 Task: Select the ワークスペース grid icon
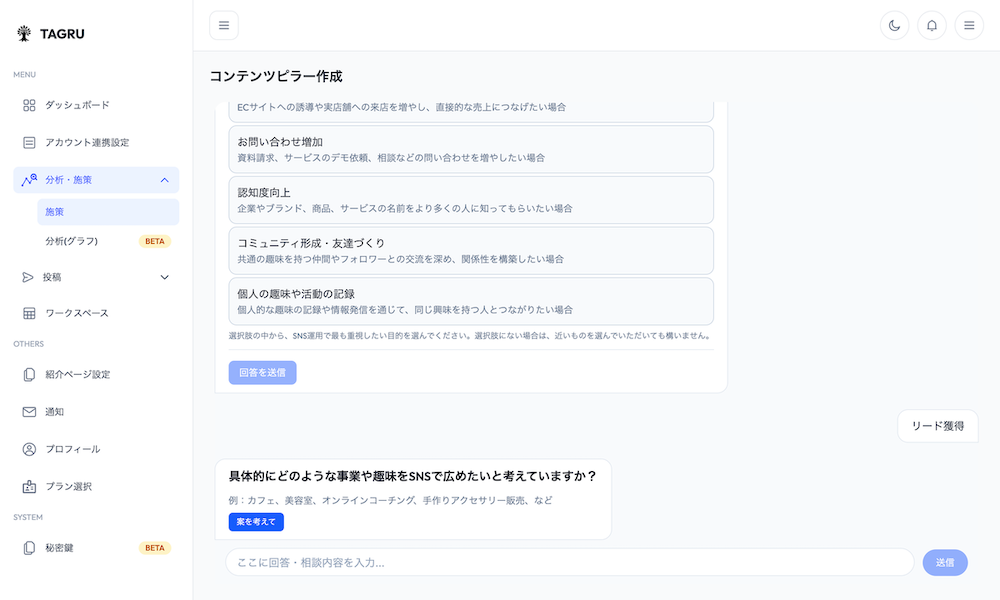pyautogui.click(x=29, y=312)
